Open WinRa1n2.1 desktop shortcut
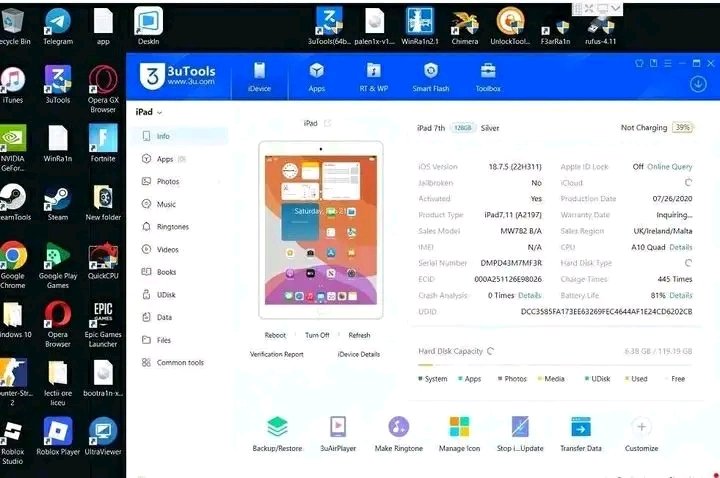This screenshot has width=720, height=478. point(420,27)
